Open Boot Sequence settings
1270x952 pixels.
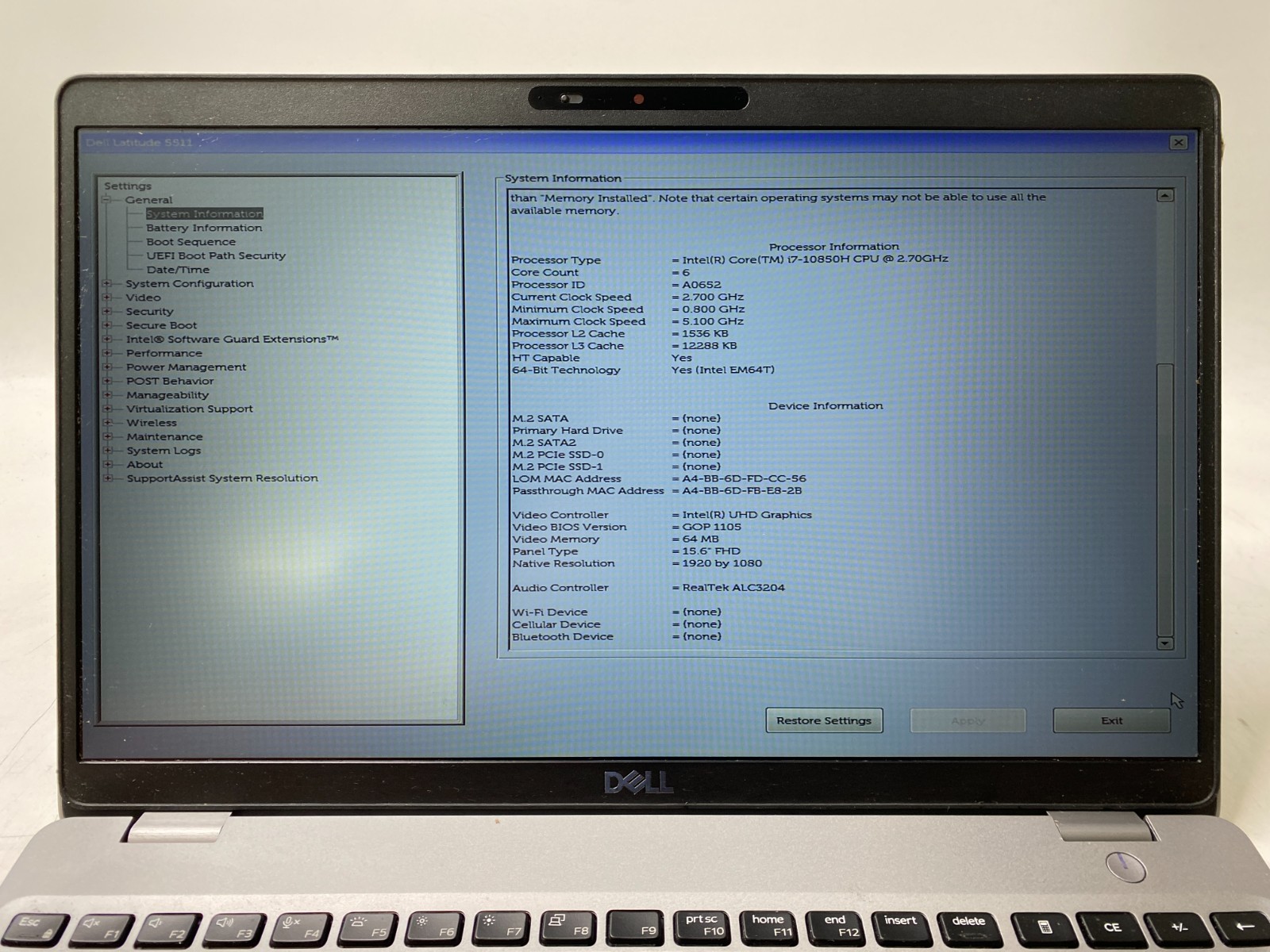[x=190, y=242]
